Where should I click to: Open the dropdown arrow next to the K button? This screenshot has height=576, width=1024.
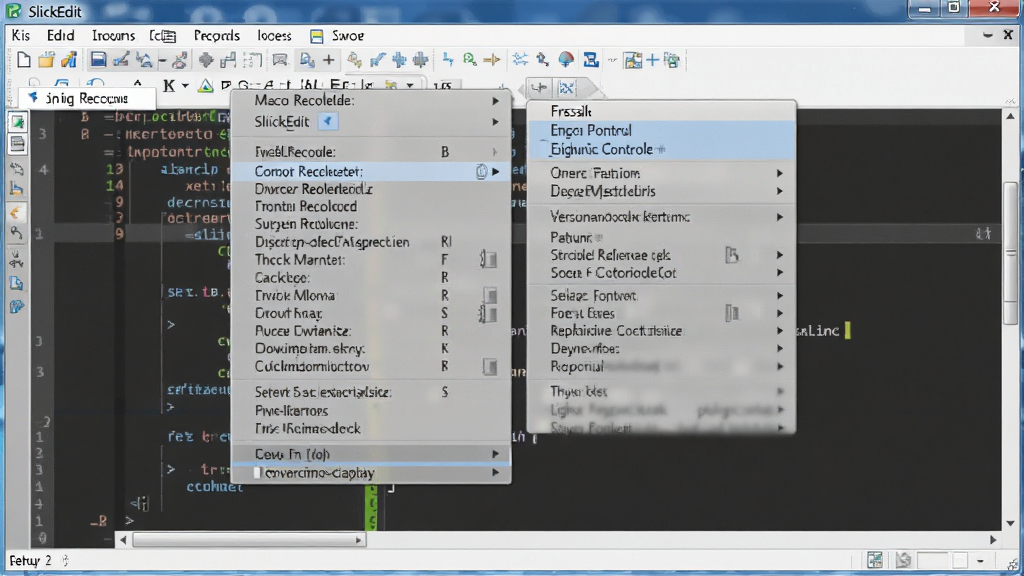tap(185, 86)
